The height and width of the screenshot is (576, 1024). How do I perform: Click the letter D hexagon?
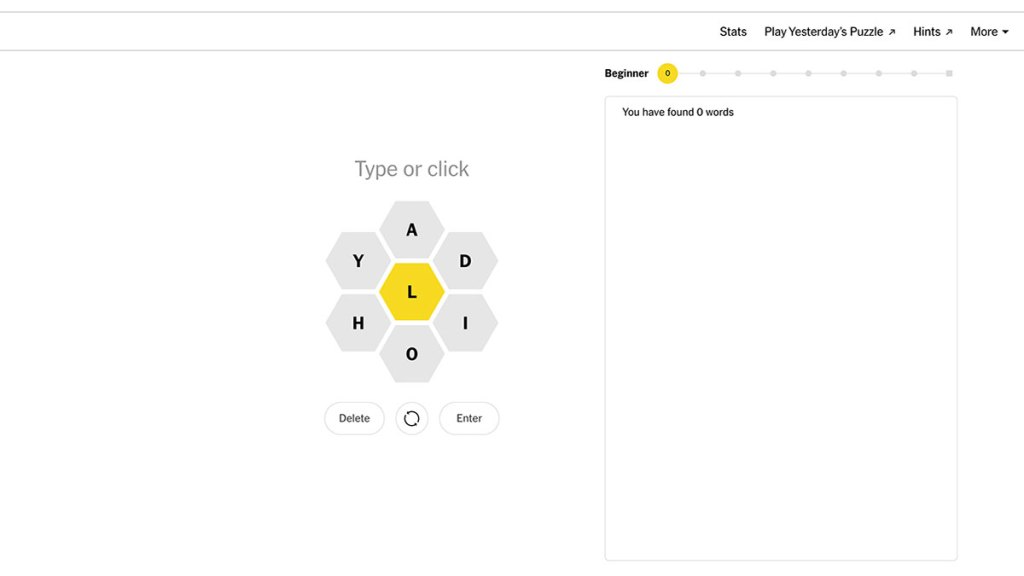click(x=465, y=261)
